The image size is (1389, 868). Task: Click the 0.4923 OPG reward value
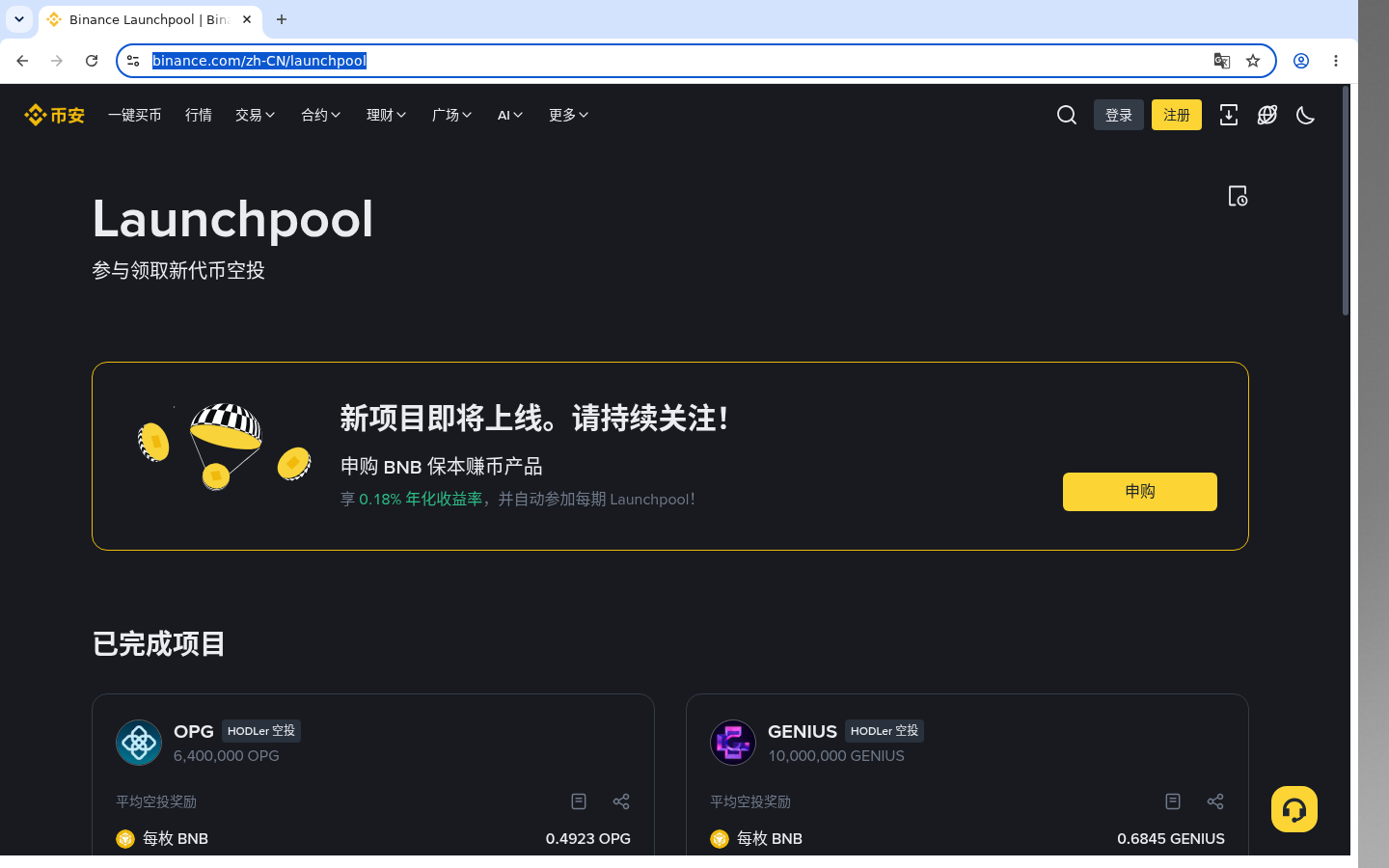(588, 839)
